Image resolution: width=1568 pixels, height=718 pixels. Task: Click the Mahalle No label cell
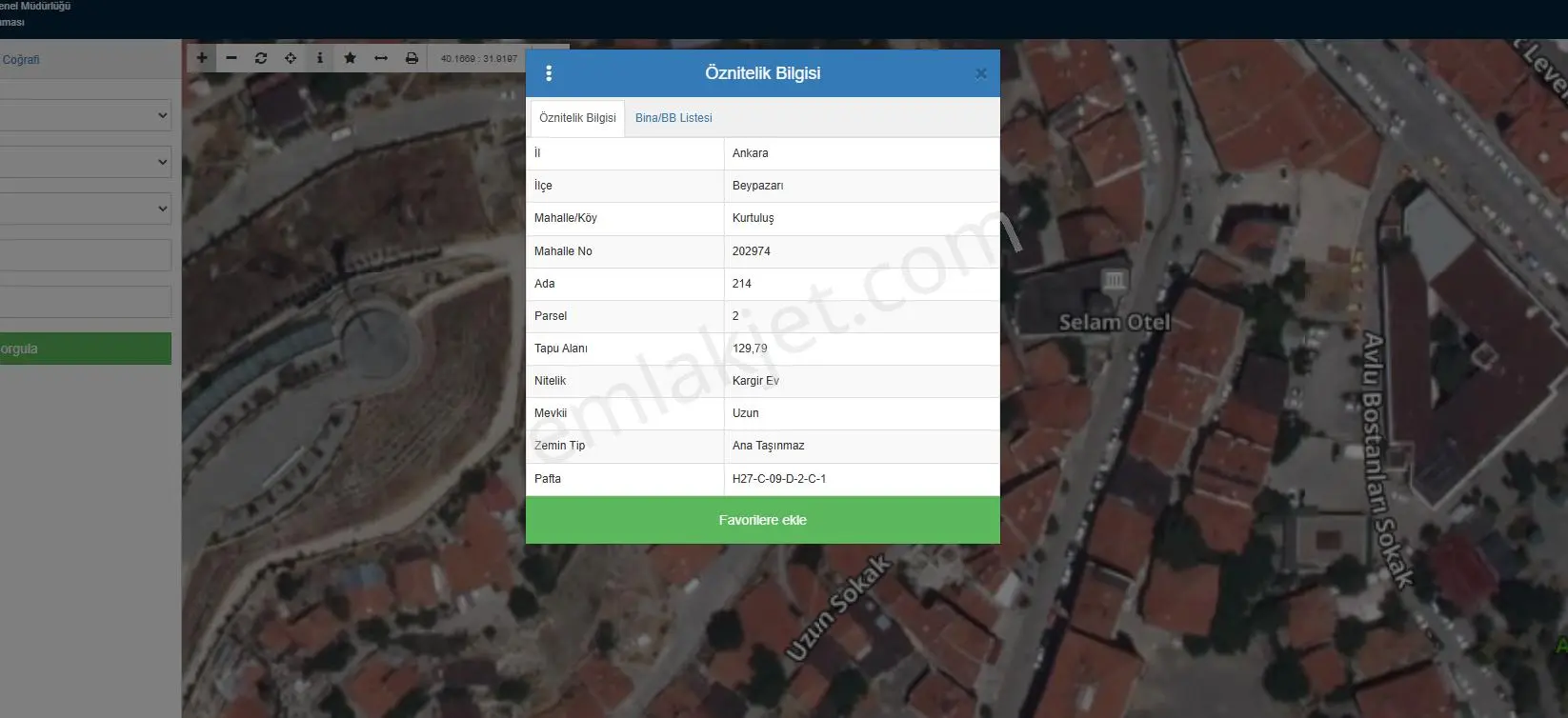(625, 251)
